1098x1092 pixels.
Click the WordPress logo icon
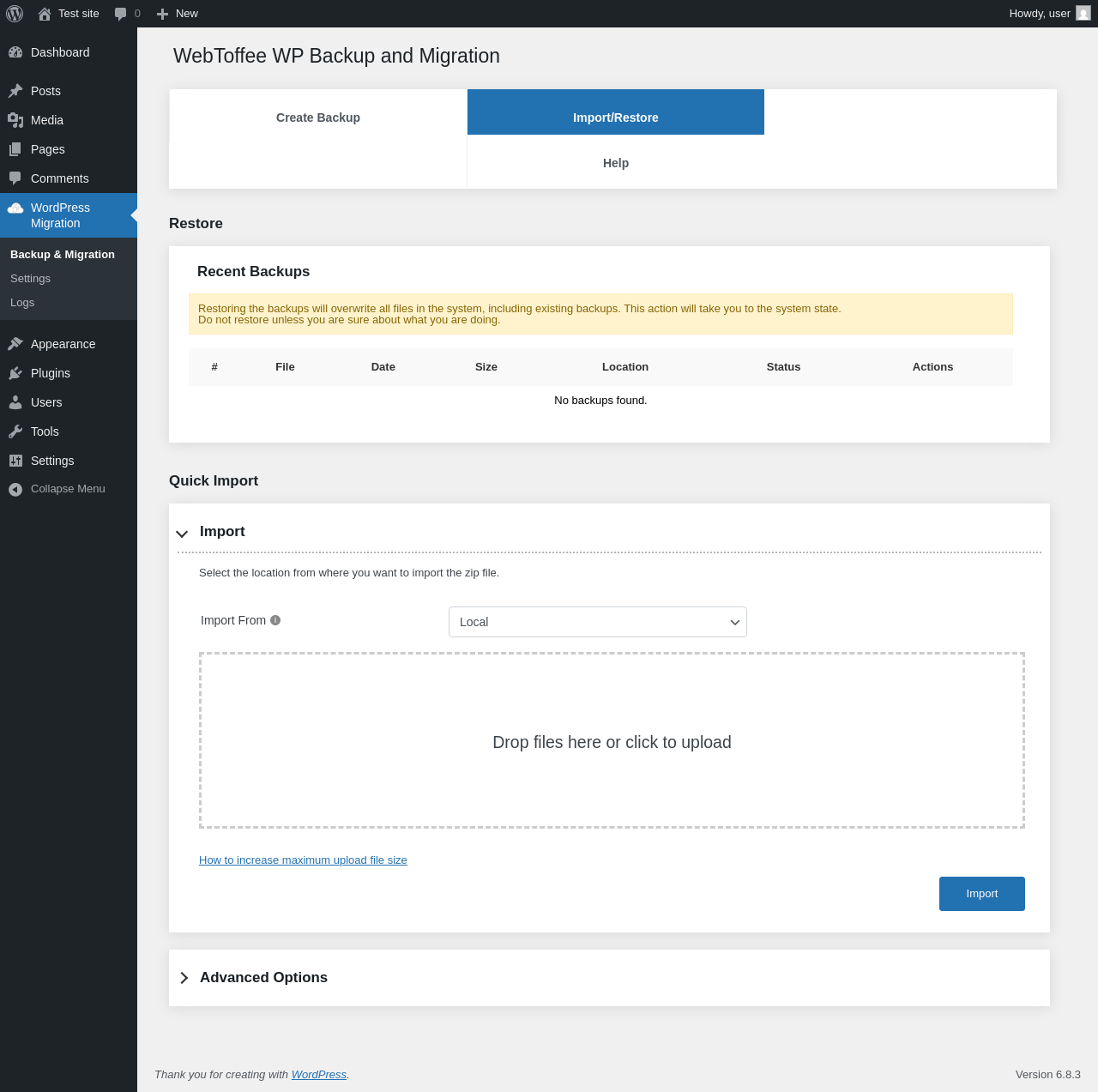(15, 14)
